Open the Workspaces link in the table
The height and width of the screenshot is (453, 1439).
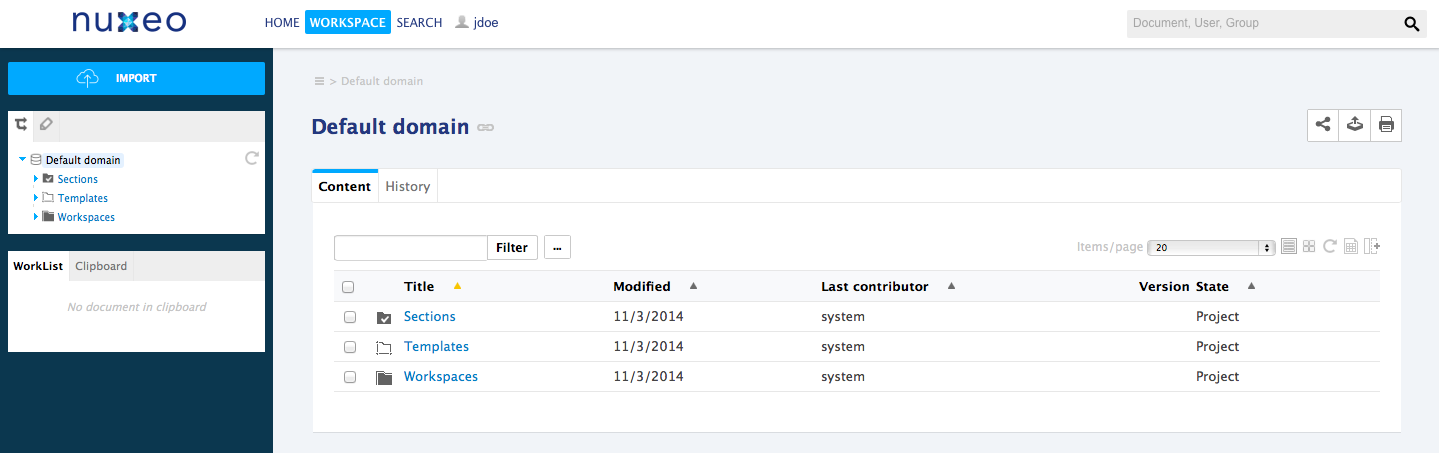441,376
